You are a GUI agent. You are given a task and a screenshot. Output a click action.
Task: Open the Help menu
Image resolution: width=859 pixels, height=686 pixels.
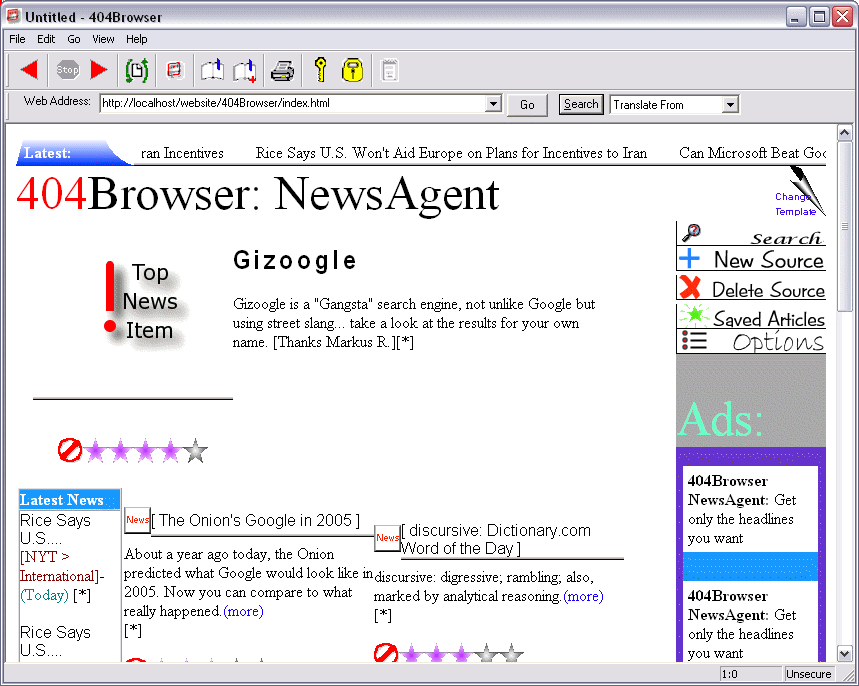point(136,39)
